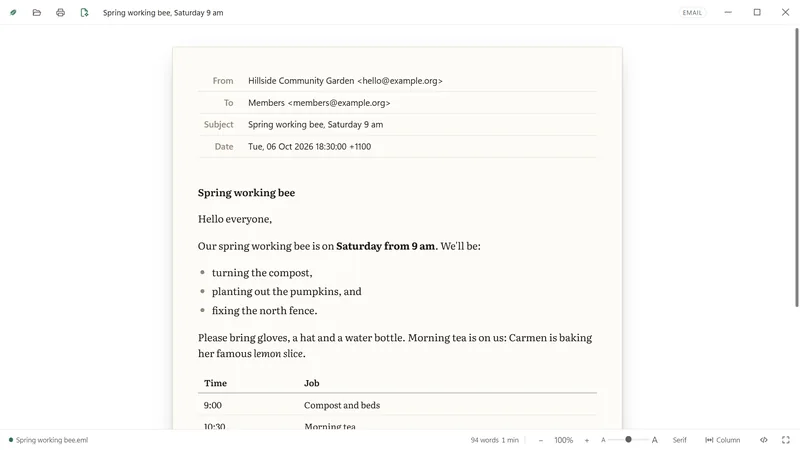
Task: Click the 94 words 1 min reading stat
Action: point(494,440)
